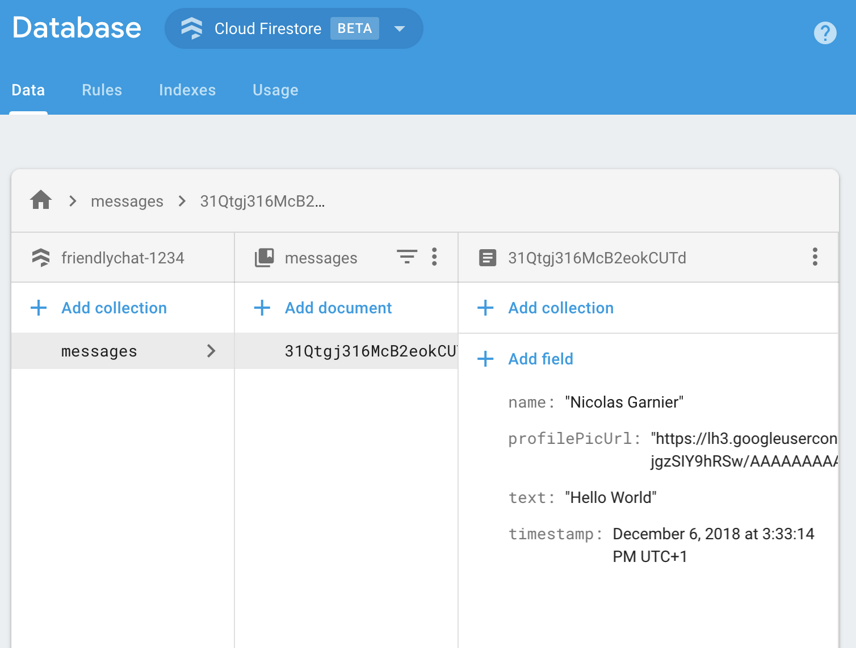
Task: Click the home icon in breadcrumb
Action: pyautogui.click(x=41, y=200)
